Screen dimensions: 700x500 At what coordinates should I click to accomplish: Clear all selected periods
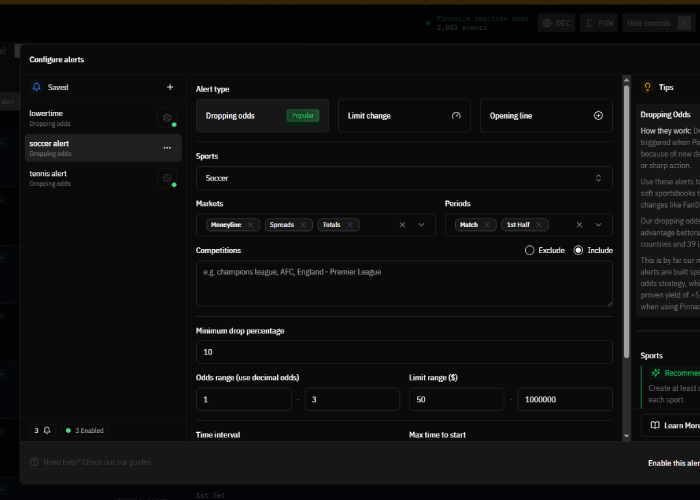[x=579, y=225]
